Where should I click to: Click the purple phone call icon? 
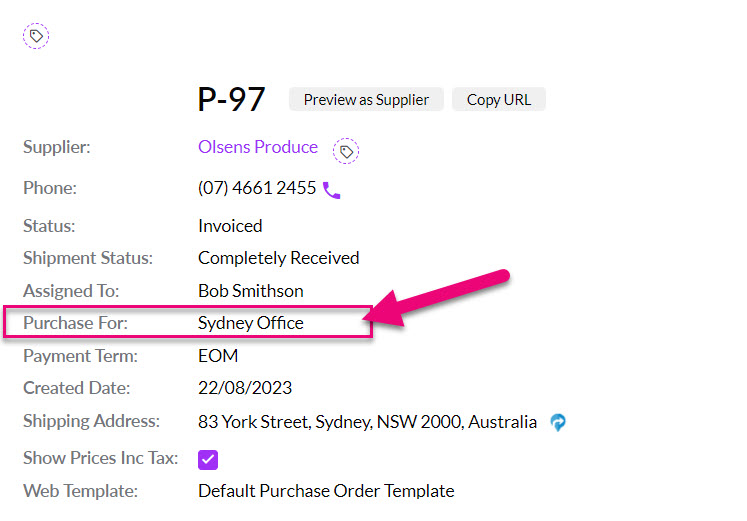[332, 189]
